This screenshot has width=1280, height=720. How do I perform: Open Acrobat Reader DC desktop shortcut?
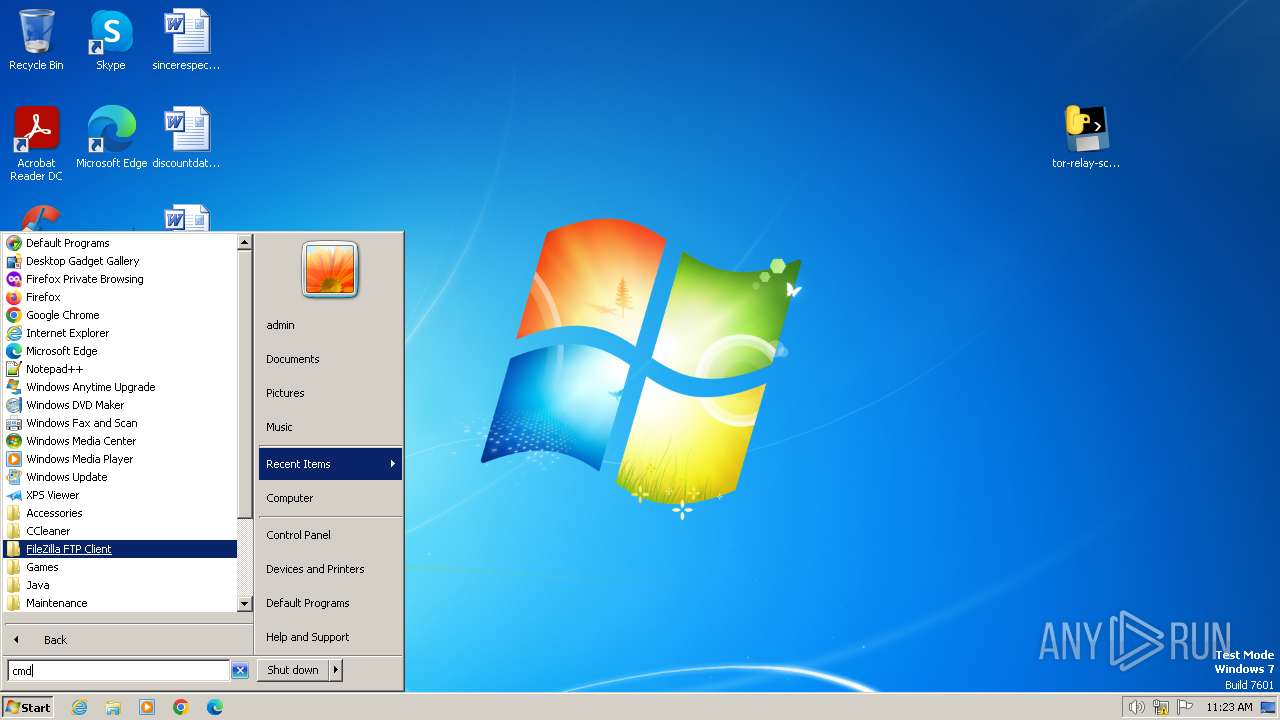point(36,143)
